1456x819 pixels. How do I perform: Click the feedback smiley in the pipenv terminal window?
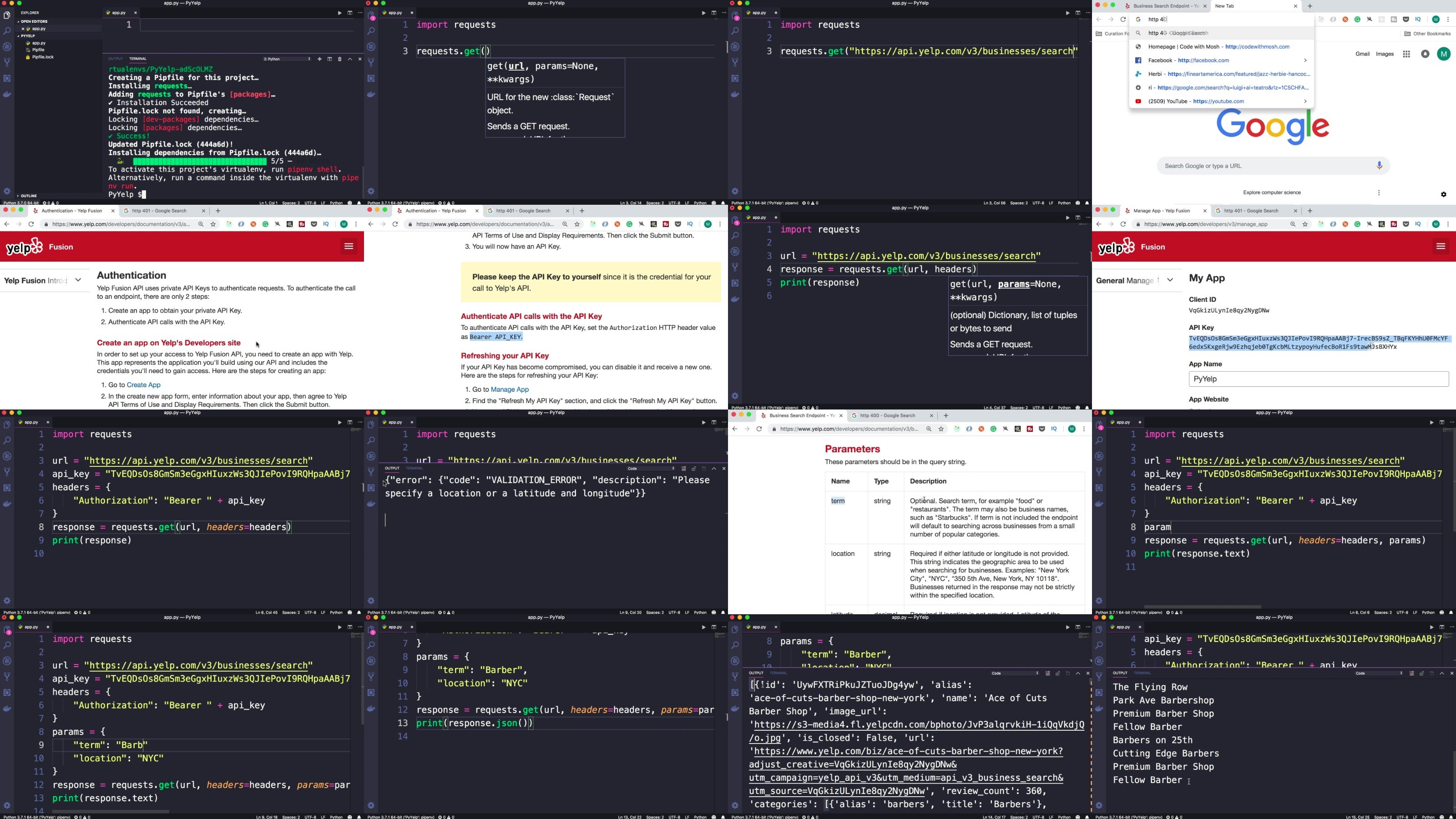tap(350, 203)
